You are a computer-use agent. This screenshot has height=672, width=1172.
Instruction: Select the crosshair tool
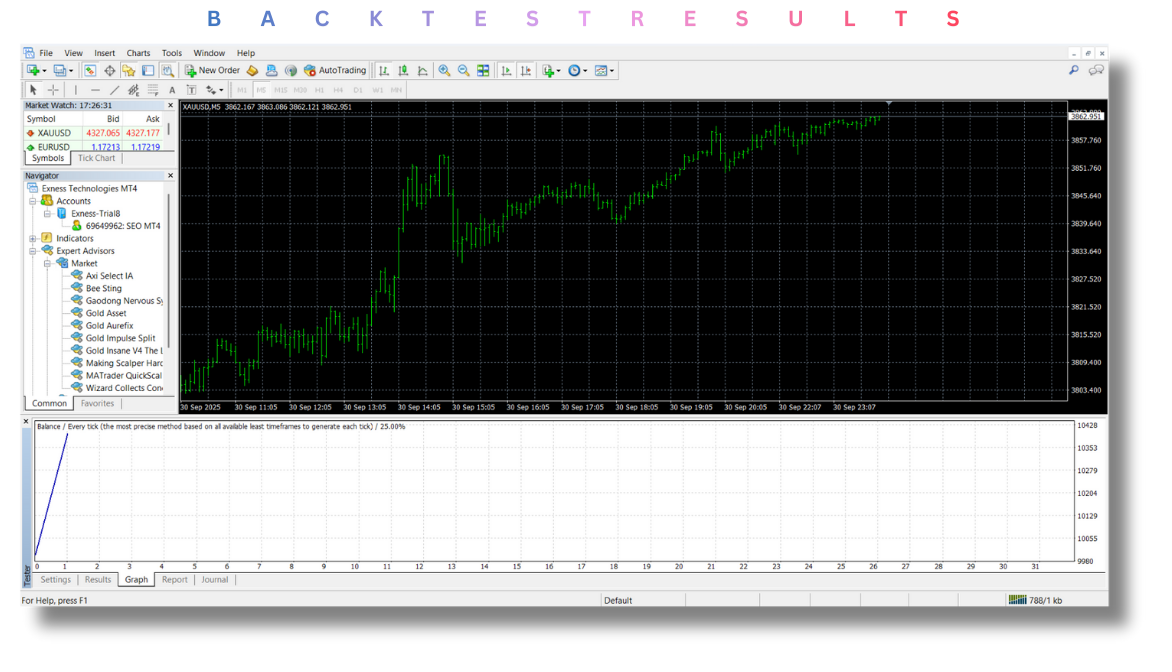click(x=53, y=90)
